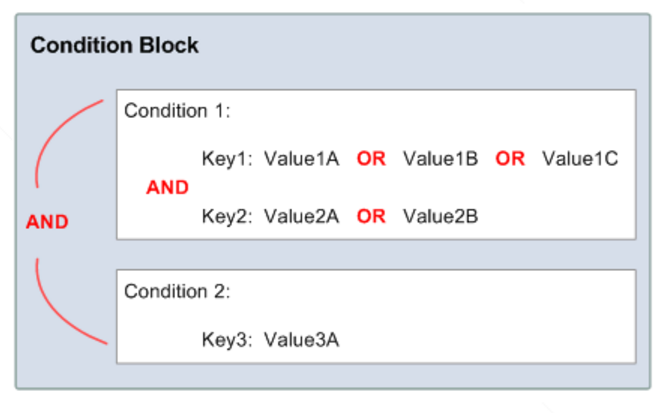The image size is (672, 413).
Task: Select the Value1B text
Action: tap(440, 159)
